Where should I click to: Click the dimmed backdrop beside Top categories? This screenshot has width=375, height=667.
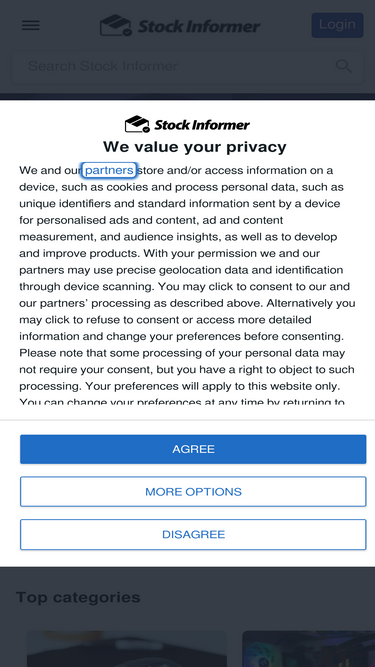coord(255,597)
